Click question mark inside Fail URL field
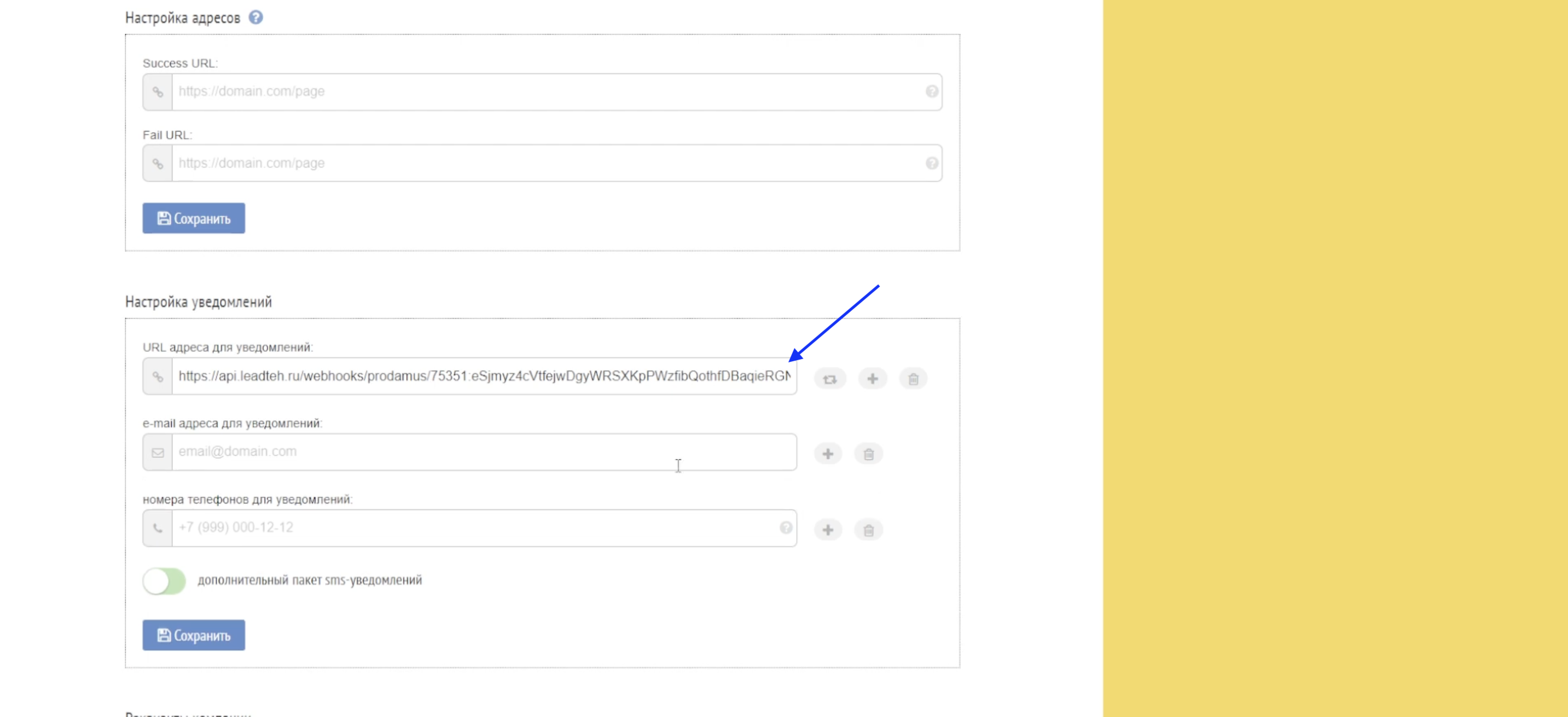This screenshot has height=717, width=1568. (931, 163)
